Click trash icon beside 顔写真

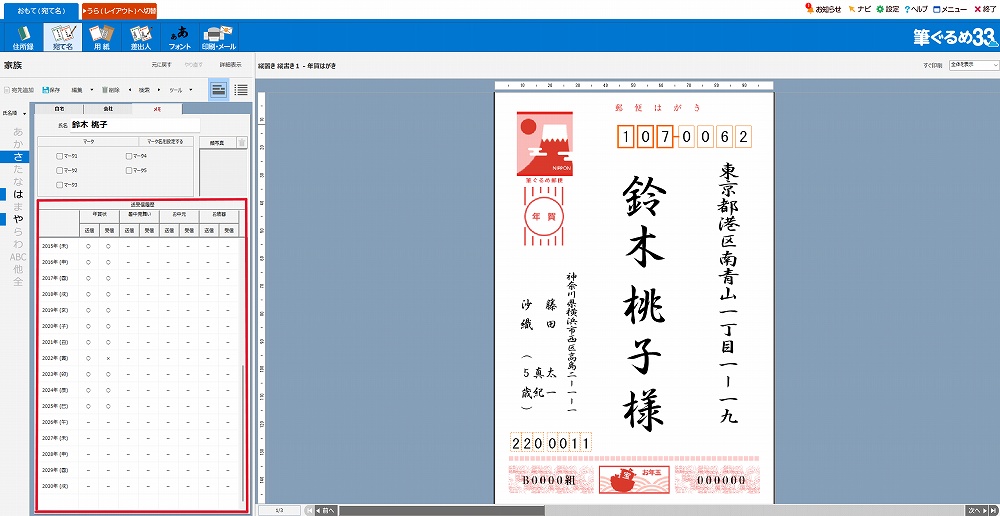coord(242,143)
